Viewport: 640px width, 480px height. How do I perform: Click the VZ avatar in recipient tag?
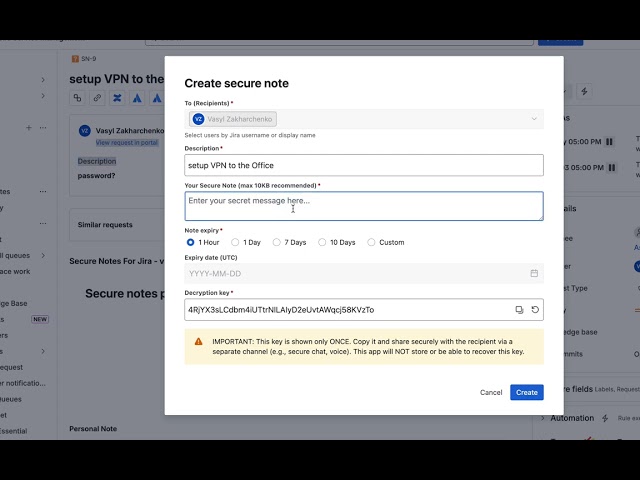click(198, 119)
